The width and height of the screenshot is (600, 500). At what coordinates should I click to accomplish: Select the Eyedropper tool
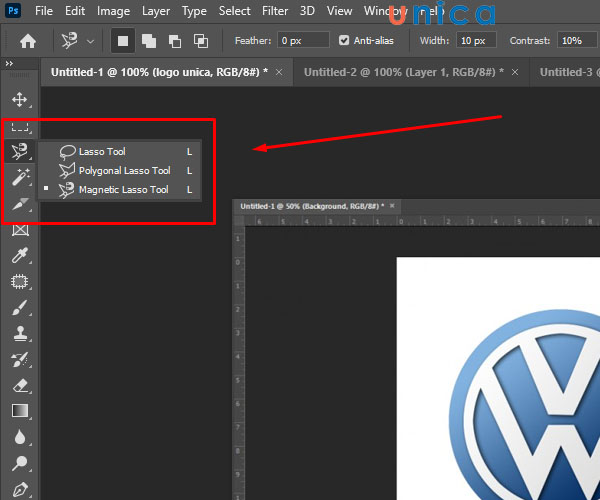pyautogui.click(x=20, y=255)
